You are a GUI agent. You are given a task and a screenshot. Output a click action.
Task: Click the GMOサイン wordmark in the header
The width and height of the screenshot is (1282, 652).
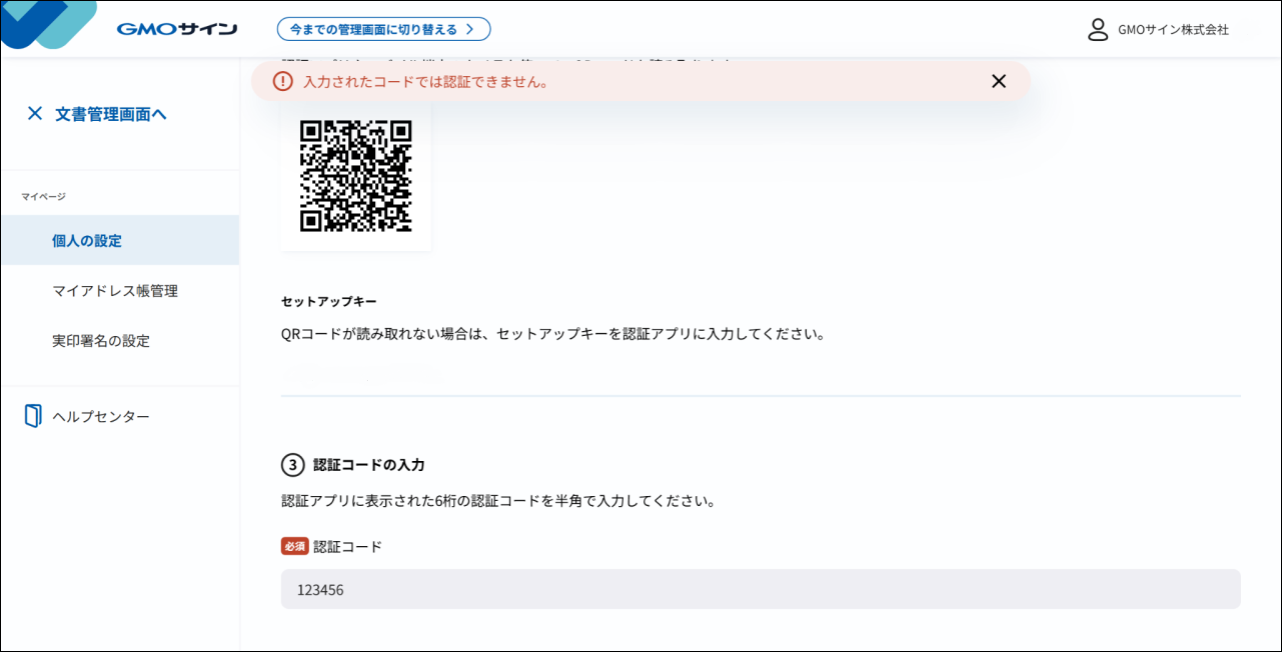tap(177, 29)
